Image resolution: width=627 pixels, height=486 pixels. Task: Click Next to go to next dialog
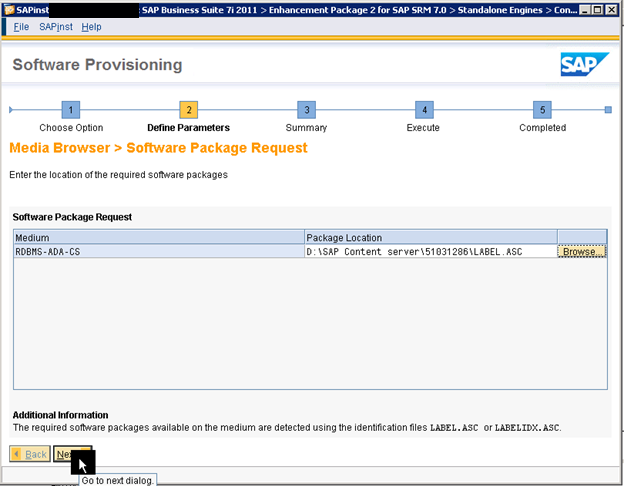click(73, 454)
